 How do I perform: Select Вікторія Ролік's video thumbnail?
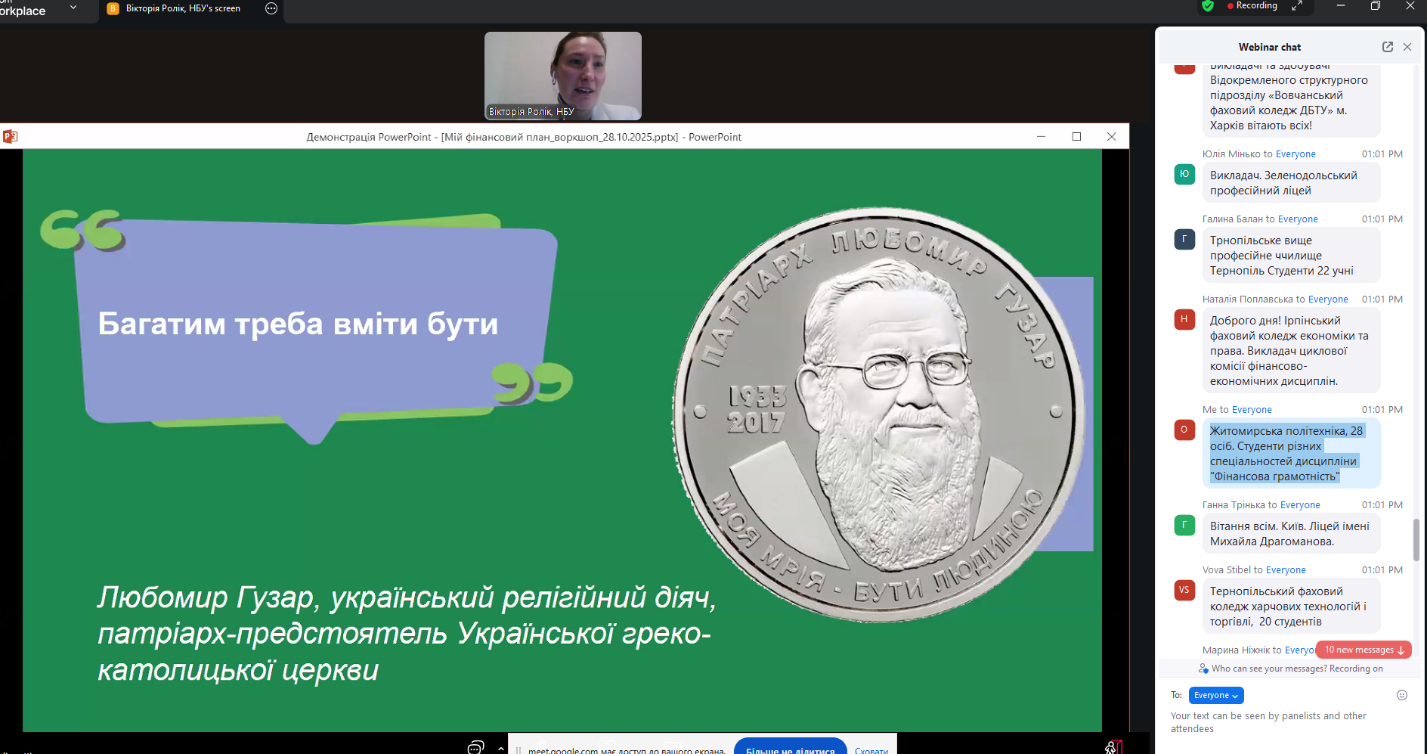point(563,76)
